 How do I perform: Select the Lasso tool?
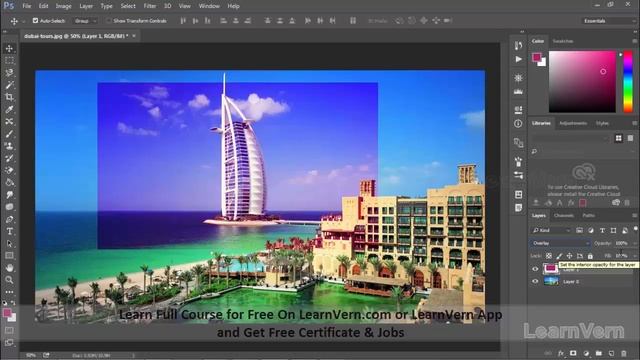[x=9, y=73]
